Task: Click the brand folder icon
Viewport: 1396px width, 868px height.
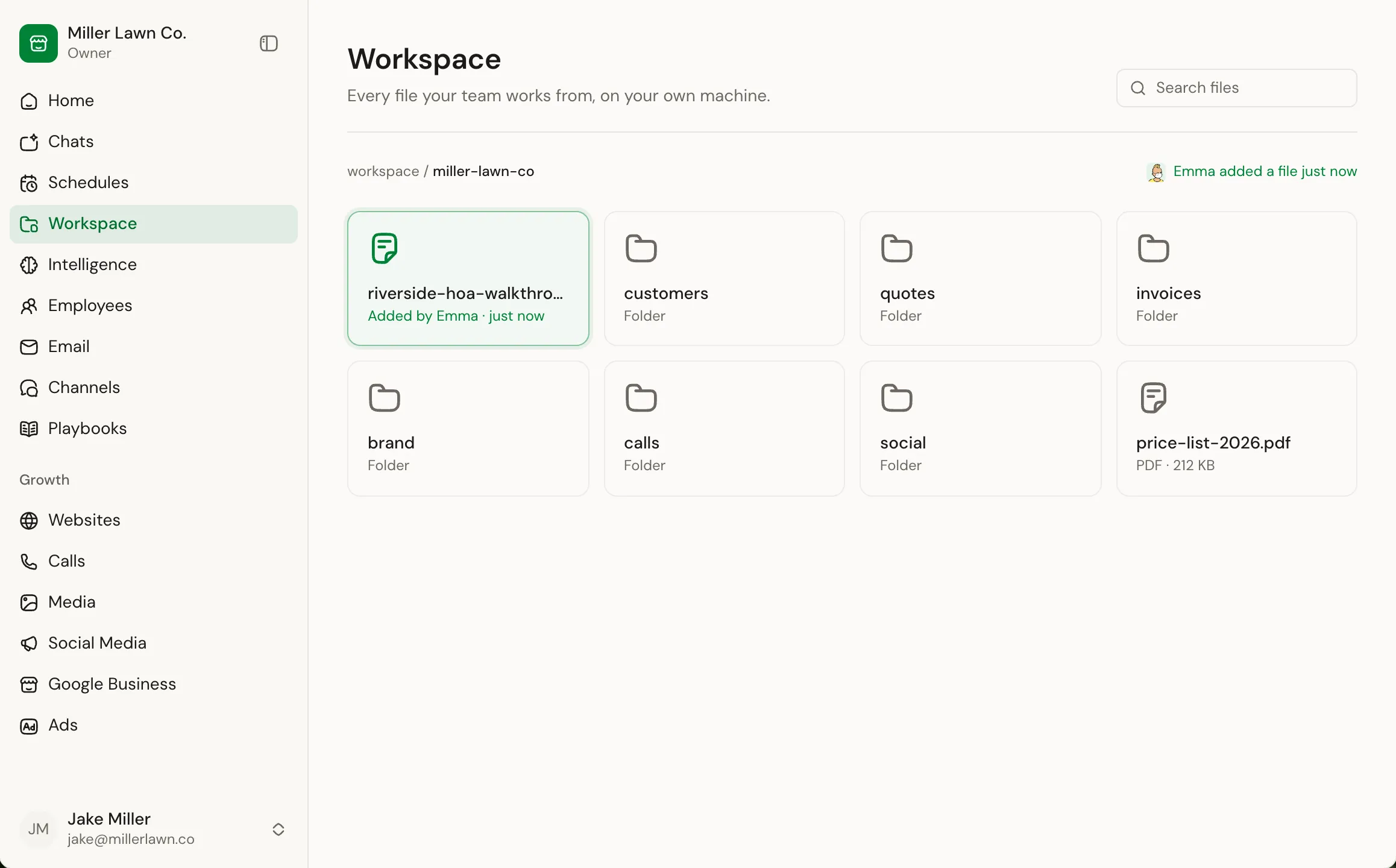Action: 385,398
